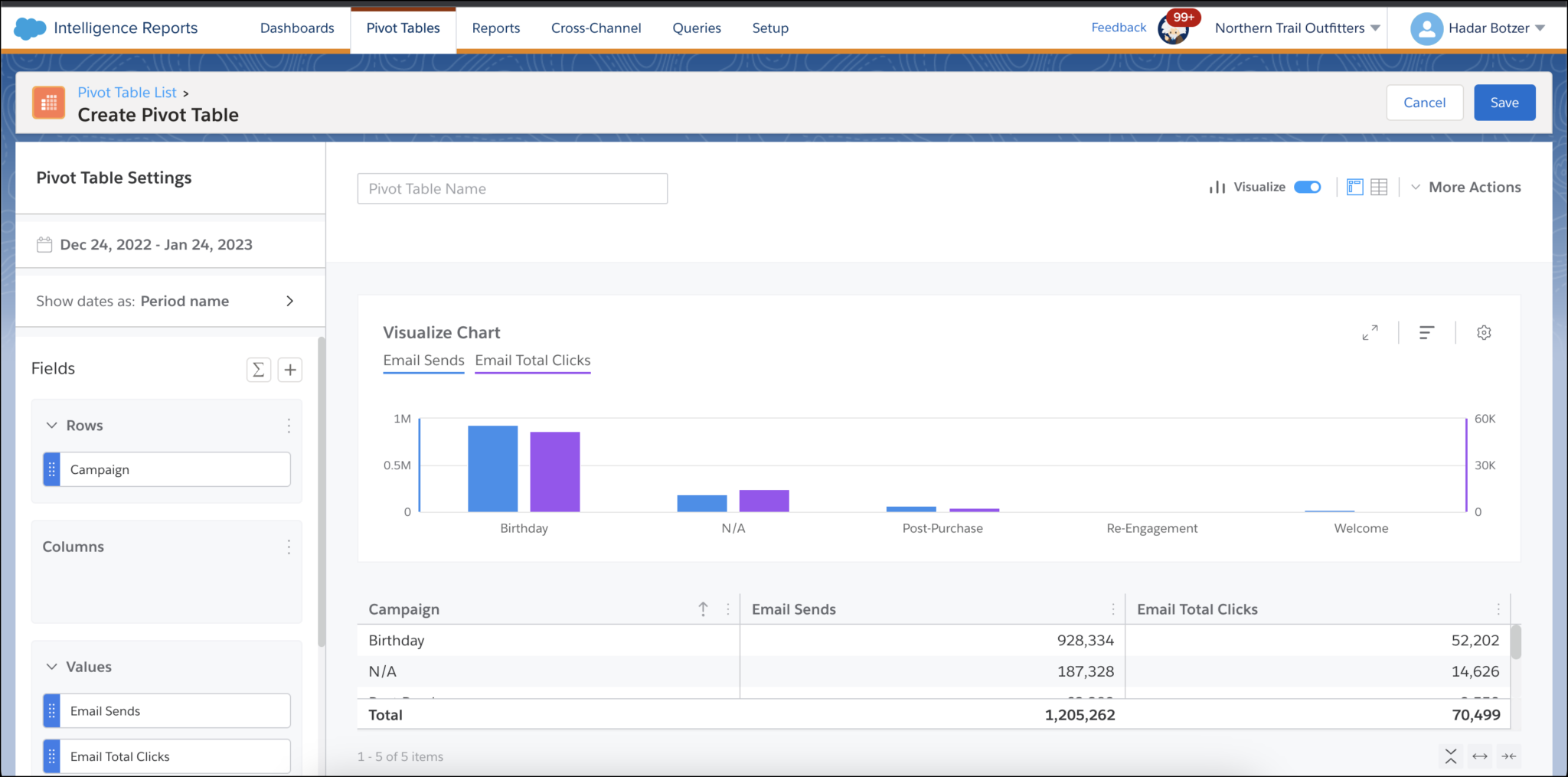
Task: Open the calendar icon beside the date range
Action: coord(44,244)
